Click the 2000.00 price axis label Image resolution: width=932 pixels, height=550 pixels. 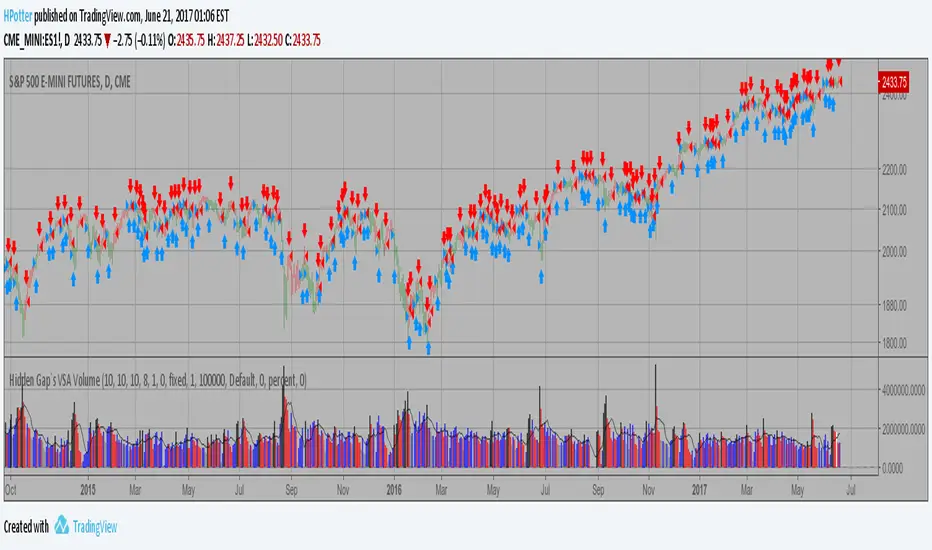pyautogui.click(x=894, y=252)
